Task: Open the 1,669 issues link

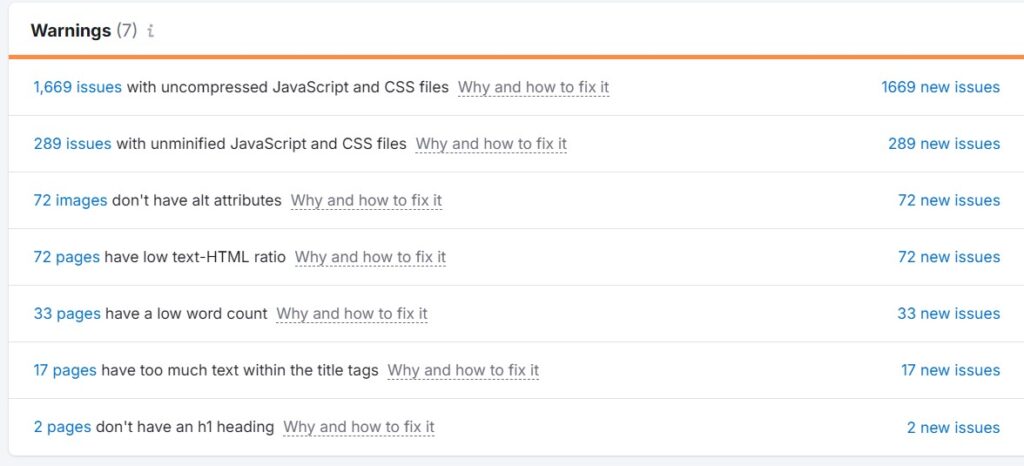Action: click(77, 87)
